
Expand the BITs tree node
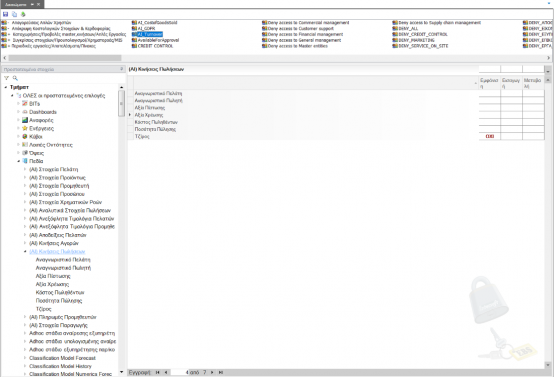tap(18, 104)
